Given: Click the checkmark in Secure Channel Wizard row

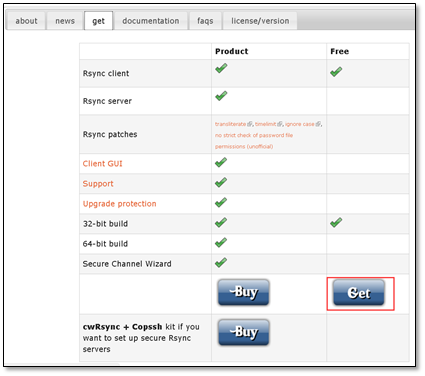Looking at the screenshot, I should 221,262.
